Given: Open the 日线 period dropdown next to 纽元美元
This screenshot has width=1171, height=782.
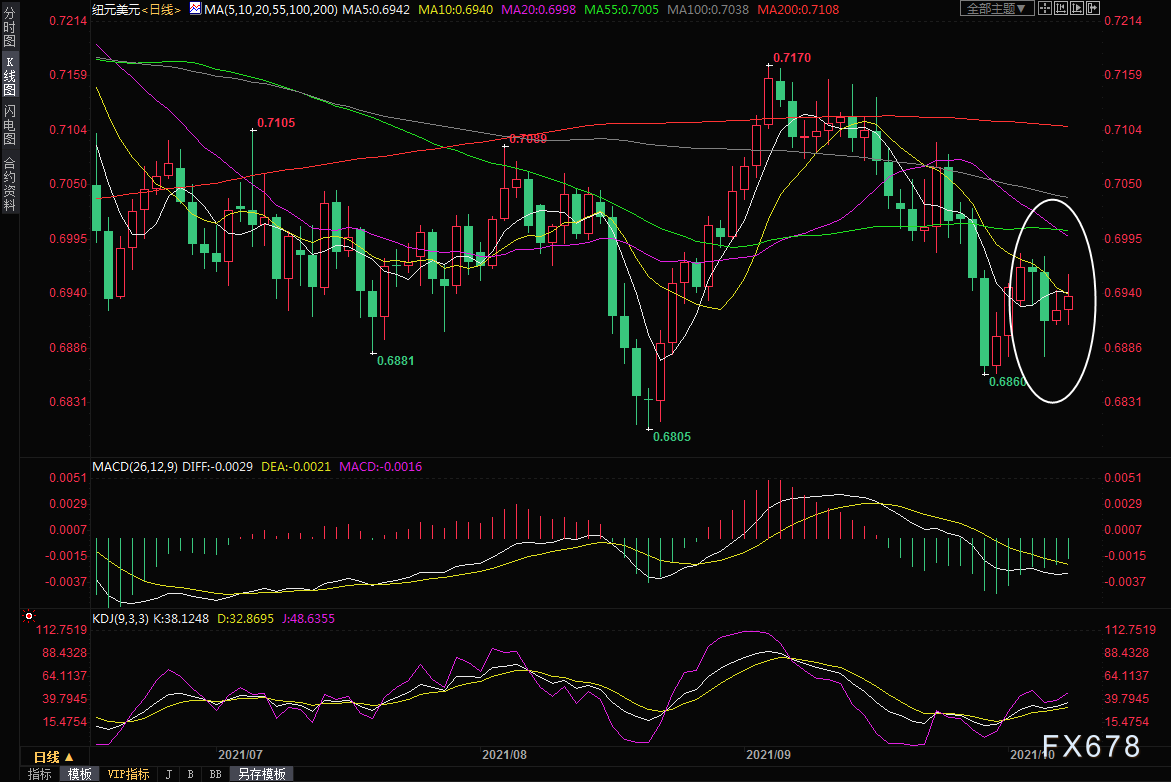Looking at the screenshot, I should pyautogui.click(x=159, y=9).
